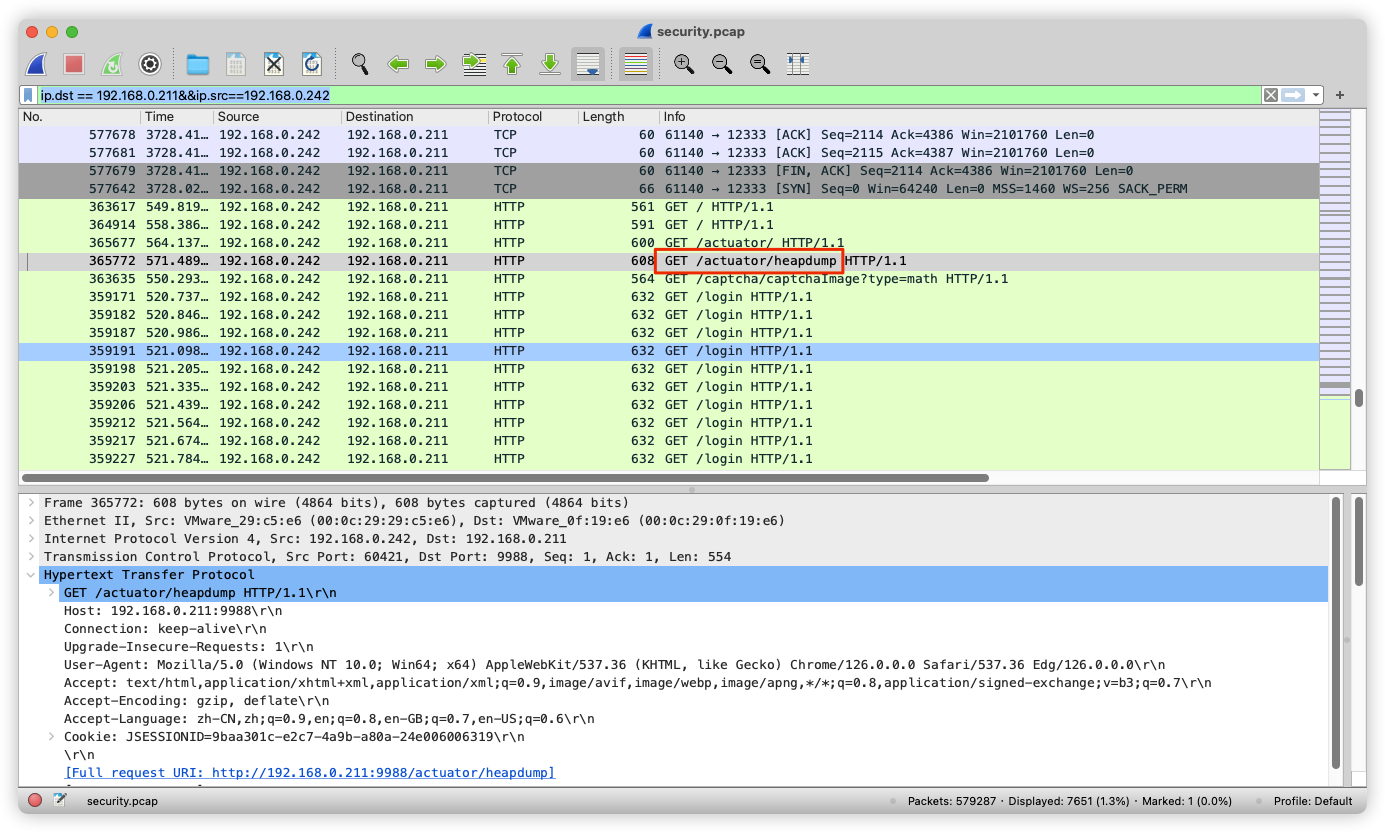Select packet 577642 SYN row

click(x=668, y=189)
